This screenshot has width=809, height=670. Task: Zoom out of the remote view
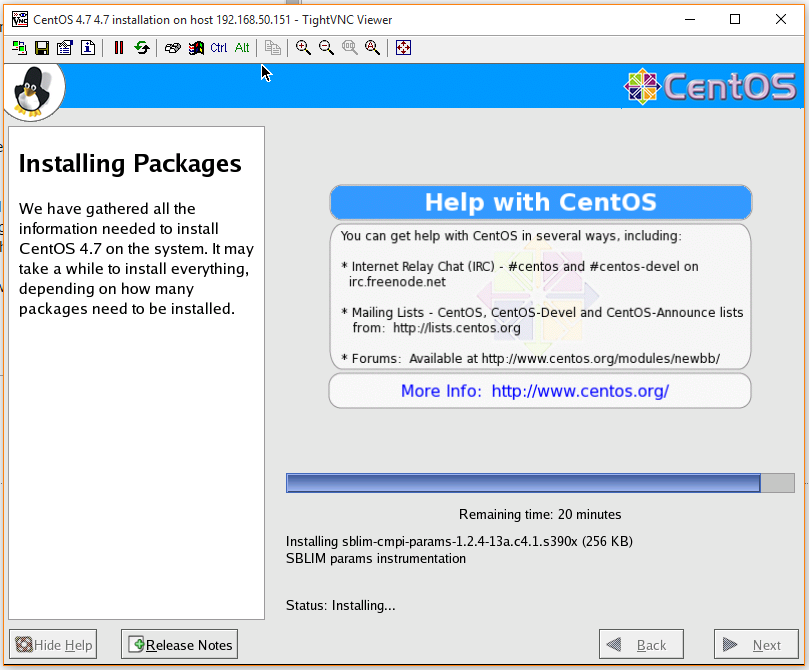(x=326, y=48)
